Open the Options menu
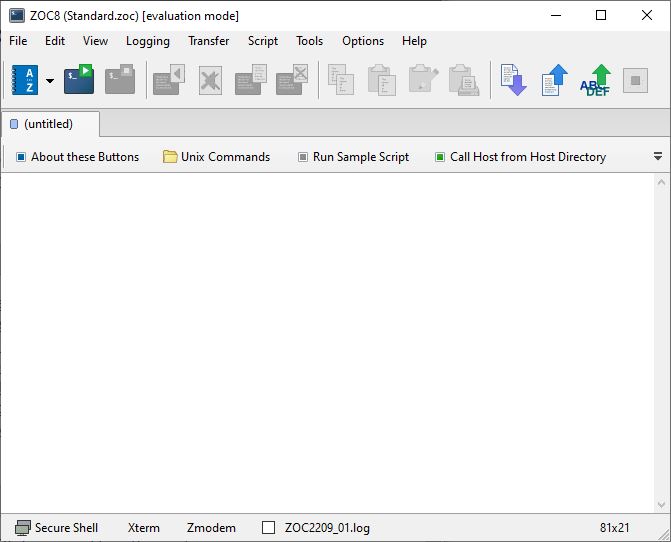 coord(363,41)
